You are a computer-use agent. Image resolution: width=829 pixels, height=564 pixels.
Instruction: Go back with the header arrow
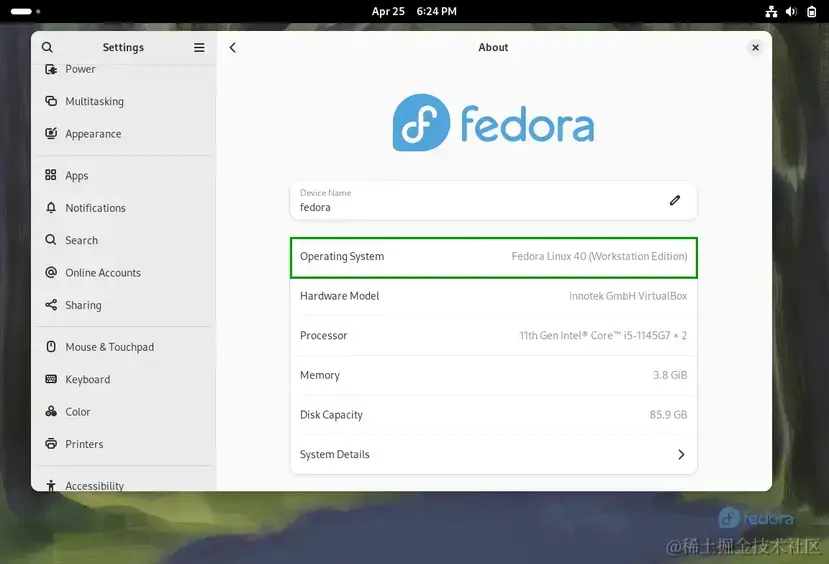pos(233,48)
